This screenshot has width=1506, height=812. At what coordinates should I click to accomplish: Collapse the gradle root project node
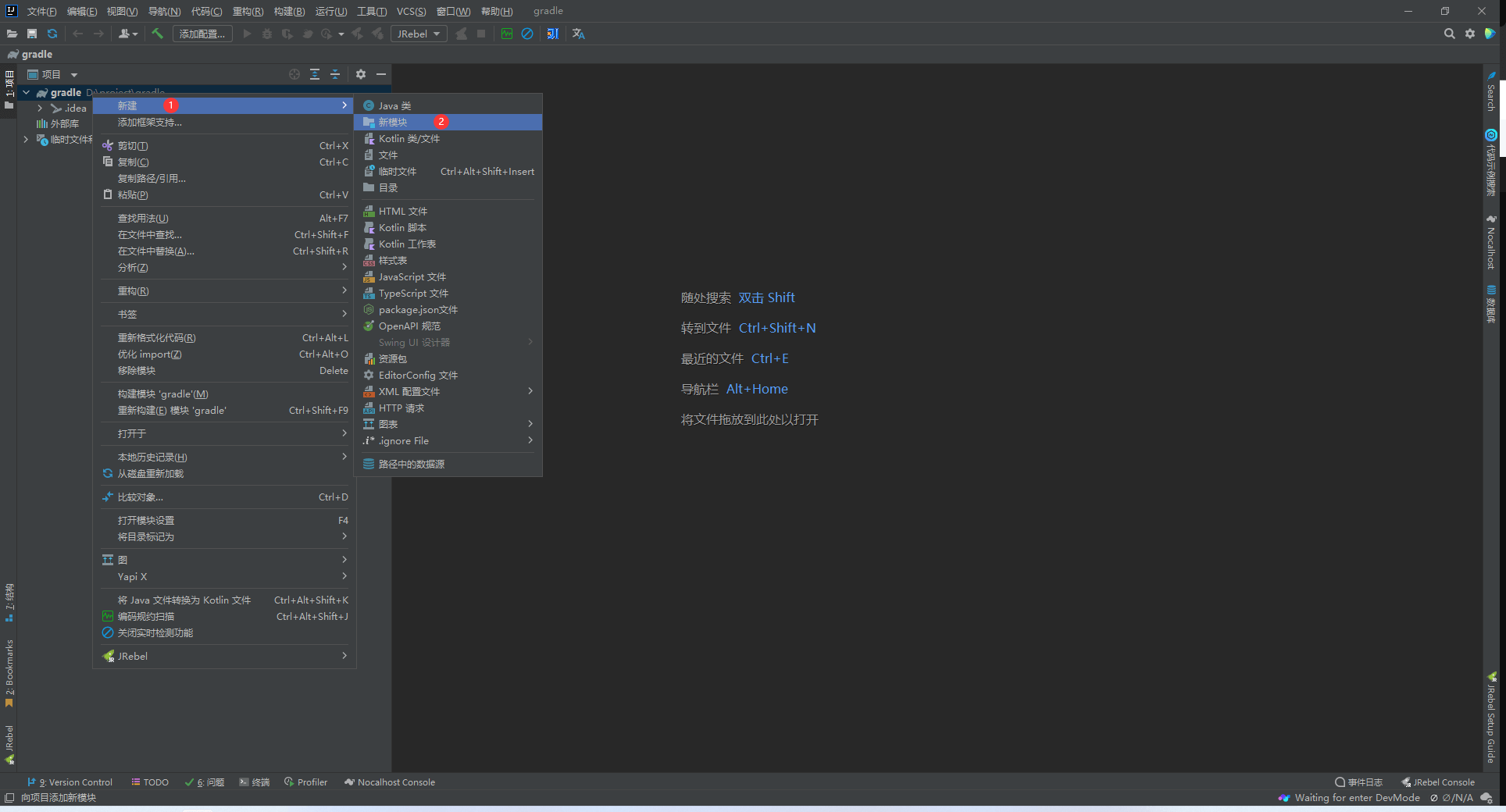pyautogui.click(x=26, y=92)
